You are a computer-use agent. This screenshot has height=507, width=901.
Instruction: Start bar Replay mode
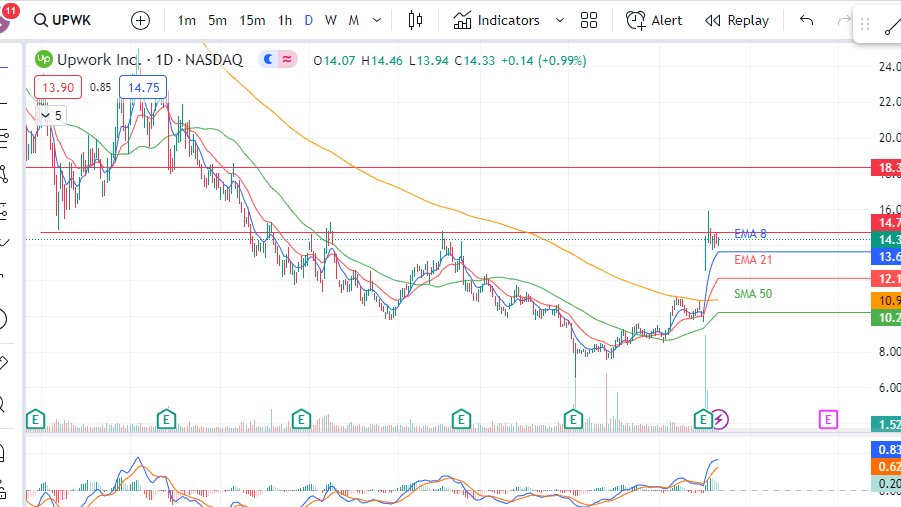737,21
